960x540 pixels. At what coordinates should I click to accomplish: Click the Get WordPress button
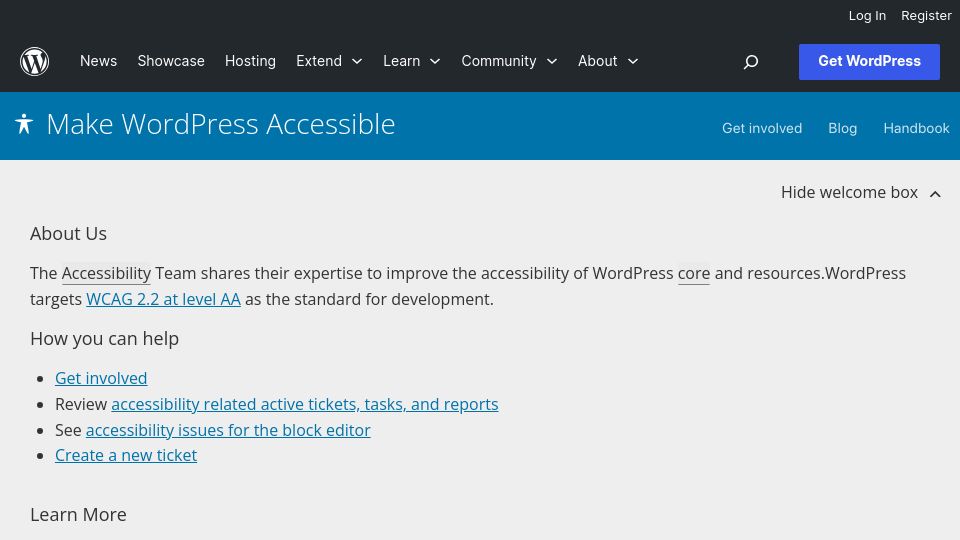click(x=869, y=62)
